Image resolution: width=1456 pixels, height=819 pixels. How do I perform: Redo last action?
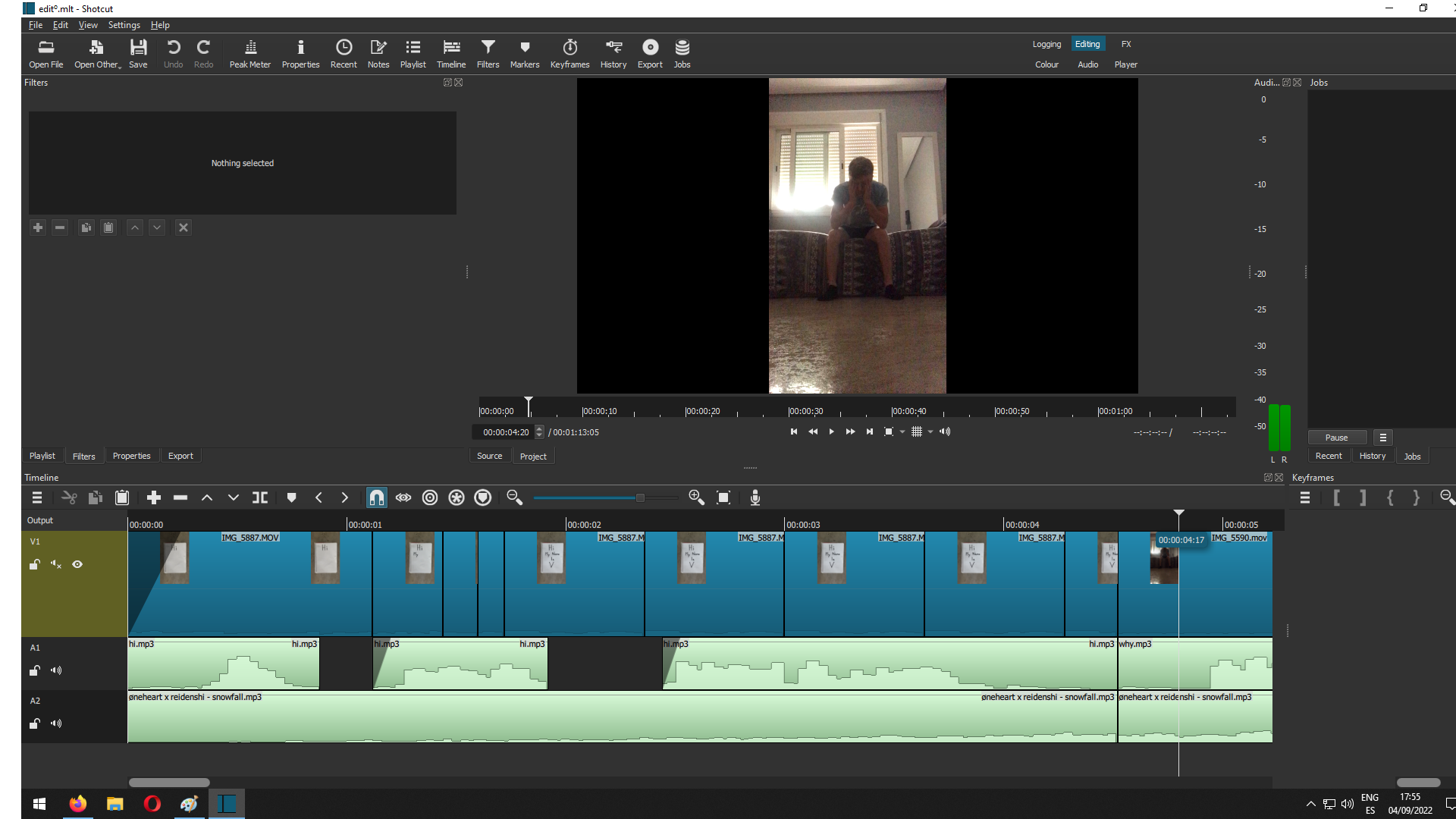tap(203, 54)
